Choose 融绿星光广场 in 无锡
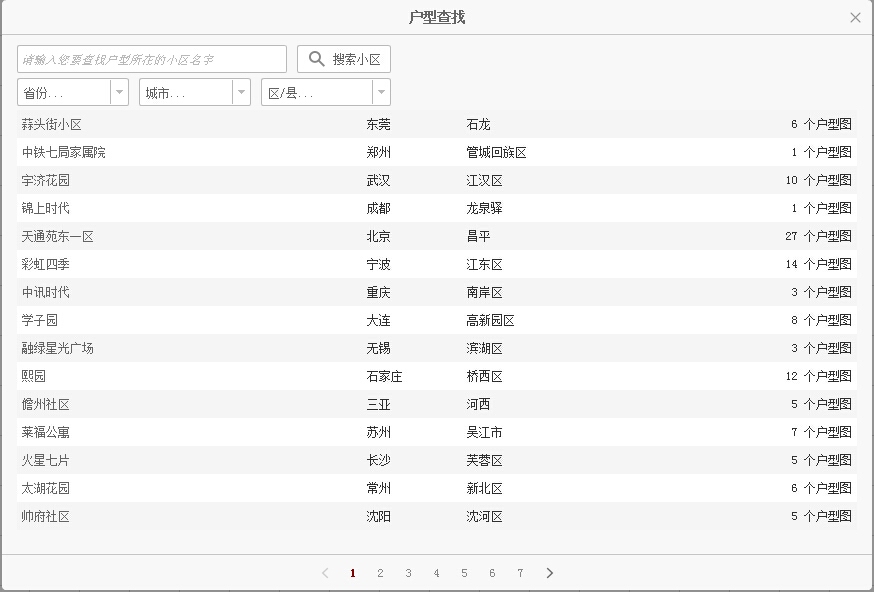874x592 pixels. click(x=58, y=349)
